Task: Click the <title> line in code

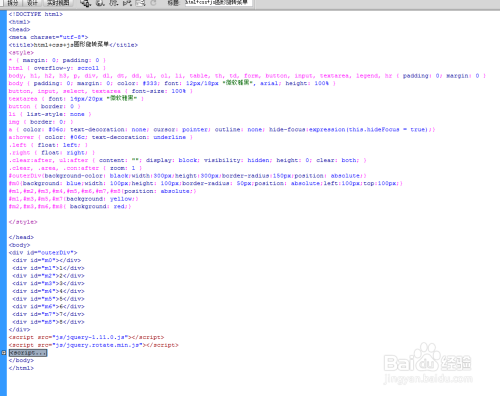Action: tap(73, 44)
